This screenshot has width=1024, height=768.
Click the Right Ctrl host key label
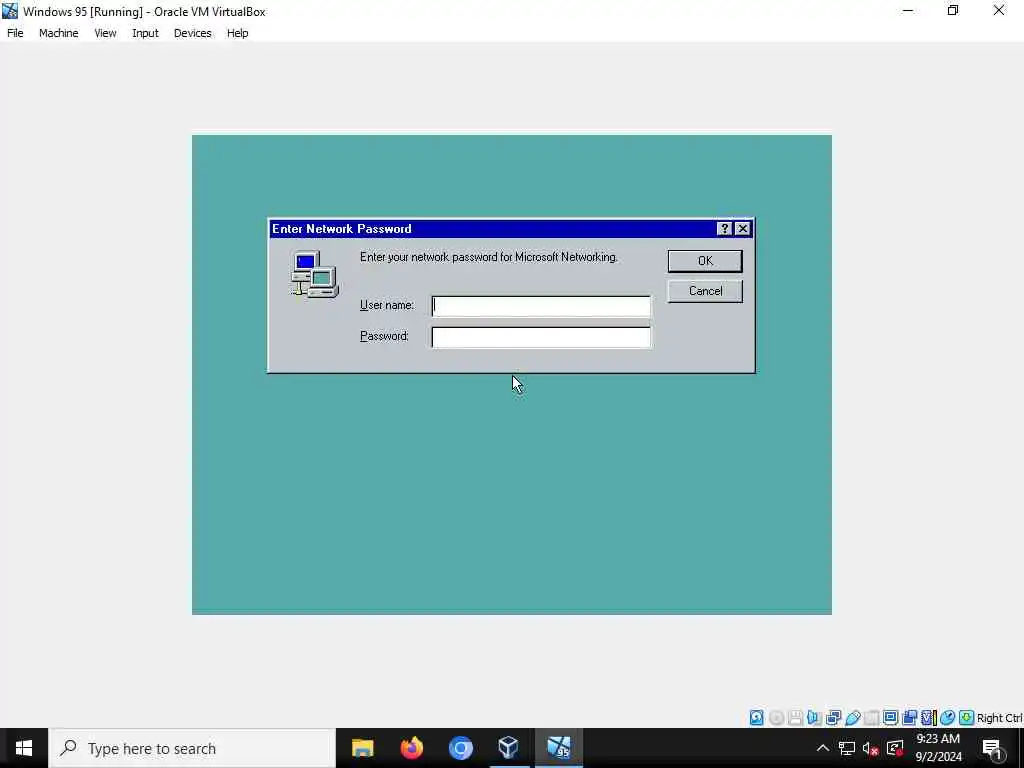click(1000, 718)
